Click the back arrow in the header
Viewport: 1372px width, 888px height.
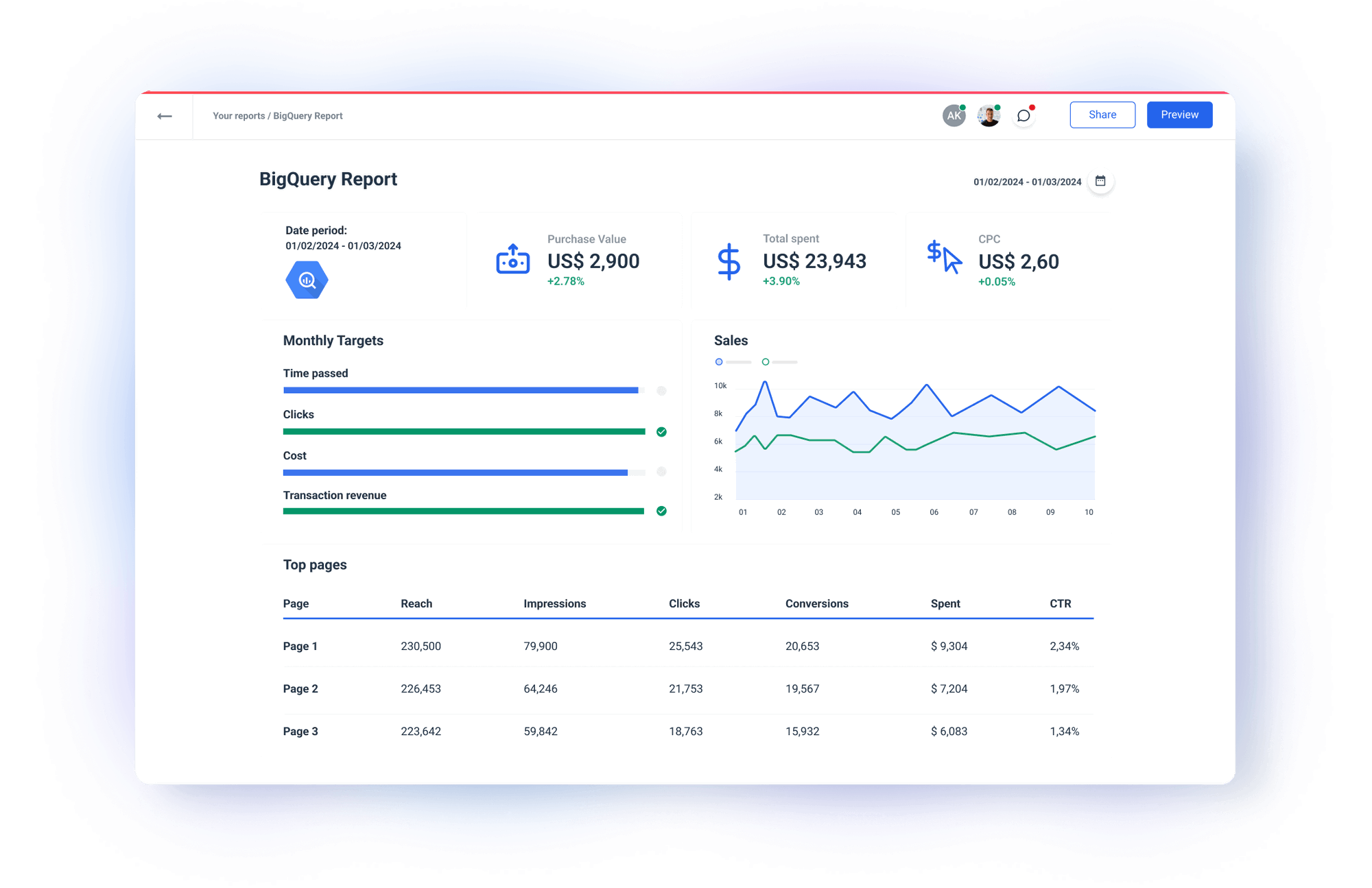click(x=165, y=115)
